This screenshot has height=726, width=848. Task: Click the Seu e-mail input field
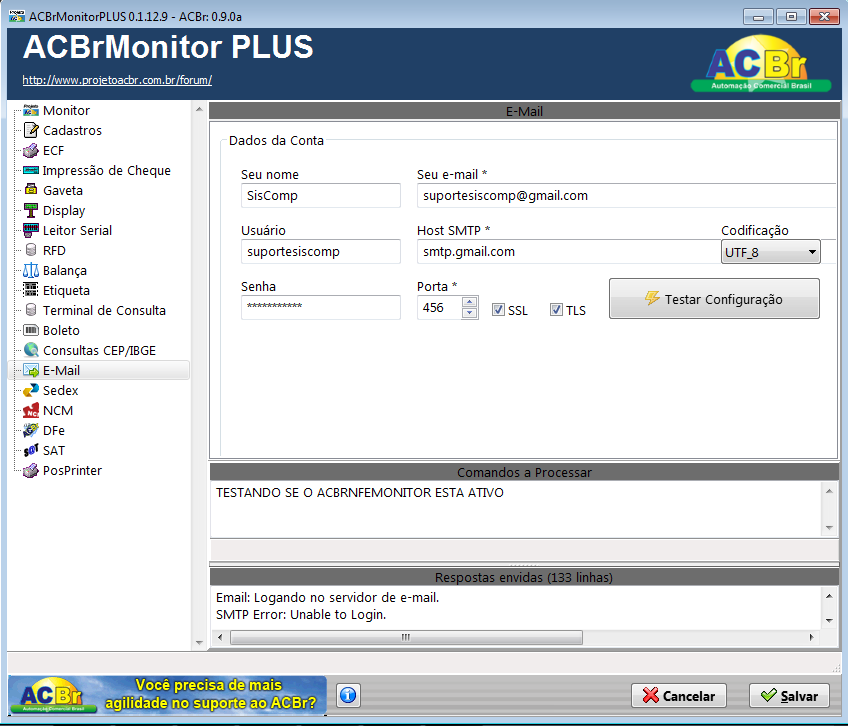[626, 195]
